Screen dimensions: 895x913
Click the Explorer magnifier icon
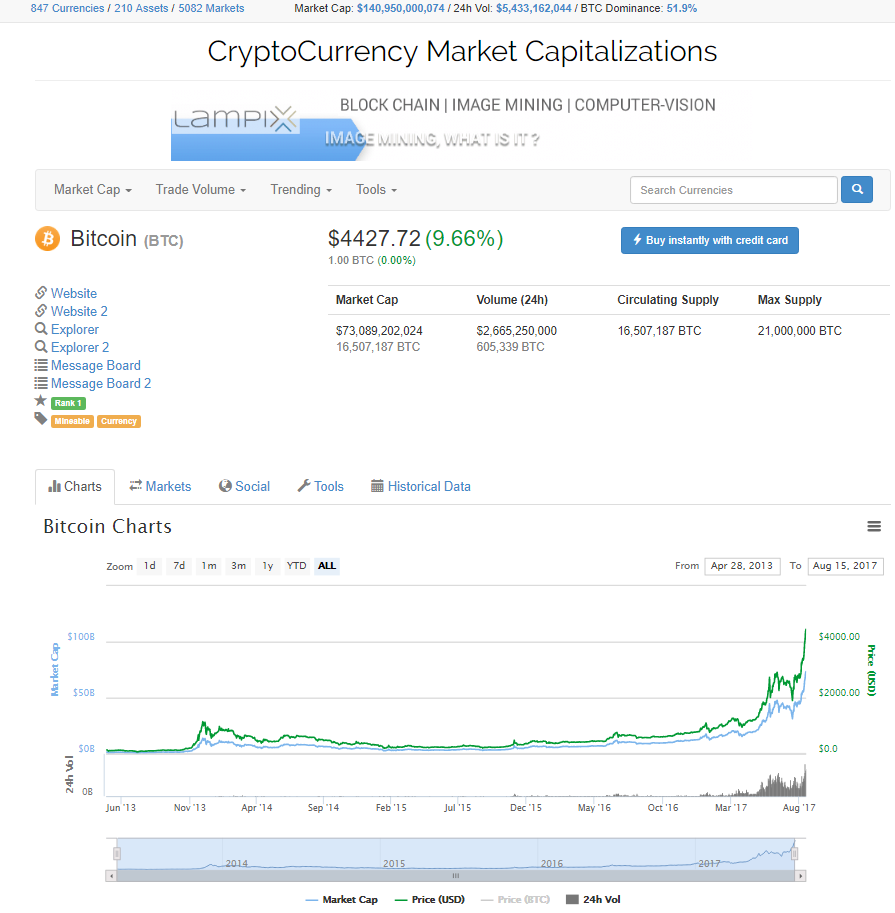[x=41, y=329]
